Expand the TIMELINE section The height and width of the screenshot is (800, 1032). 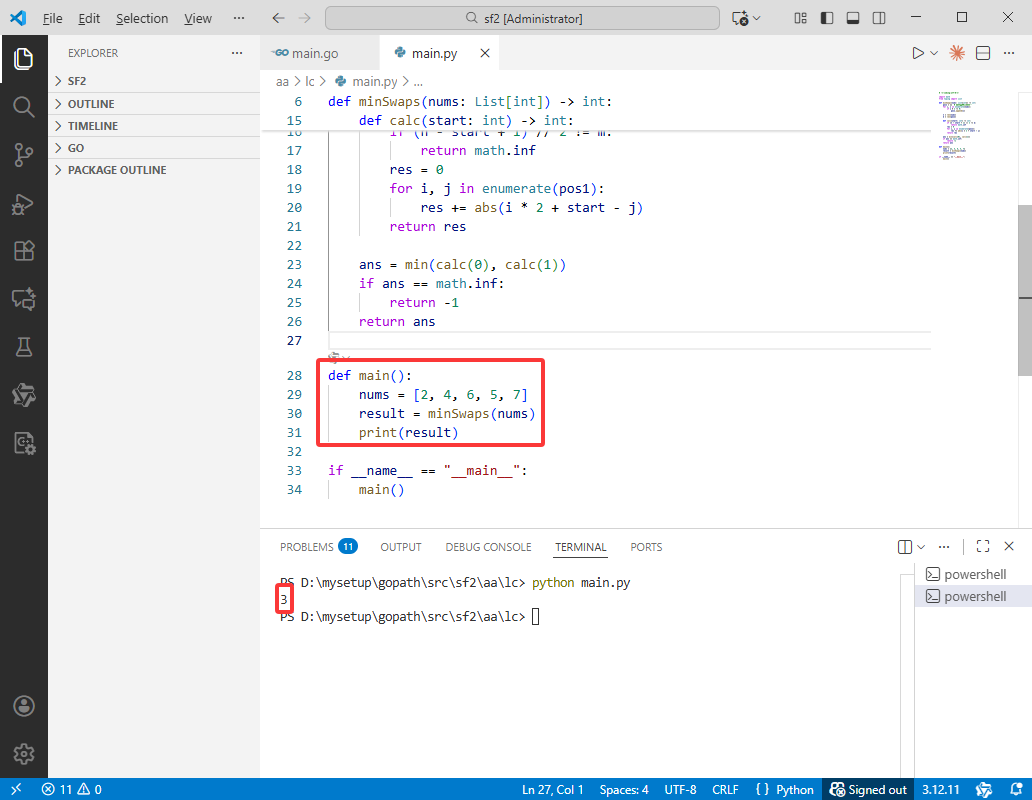coord(154,126)
